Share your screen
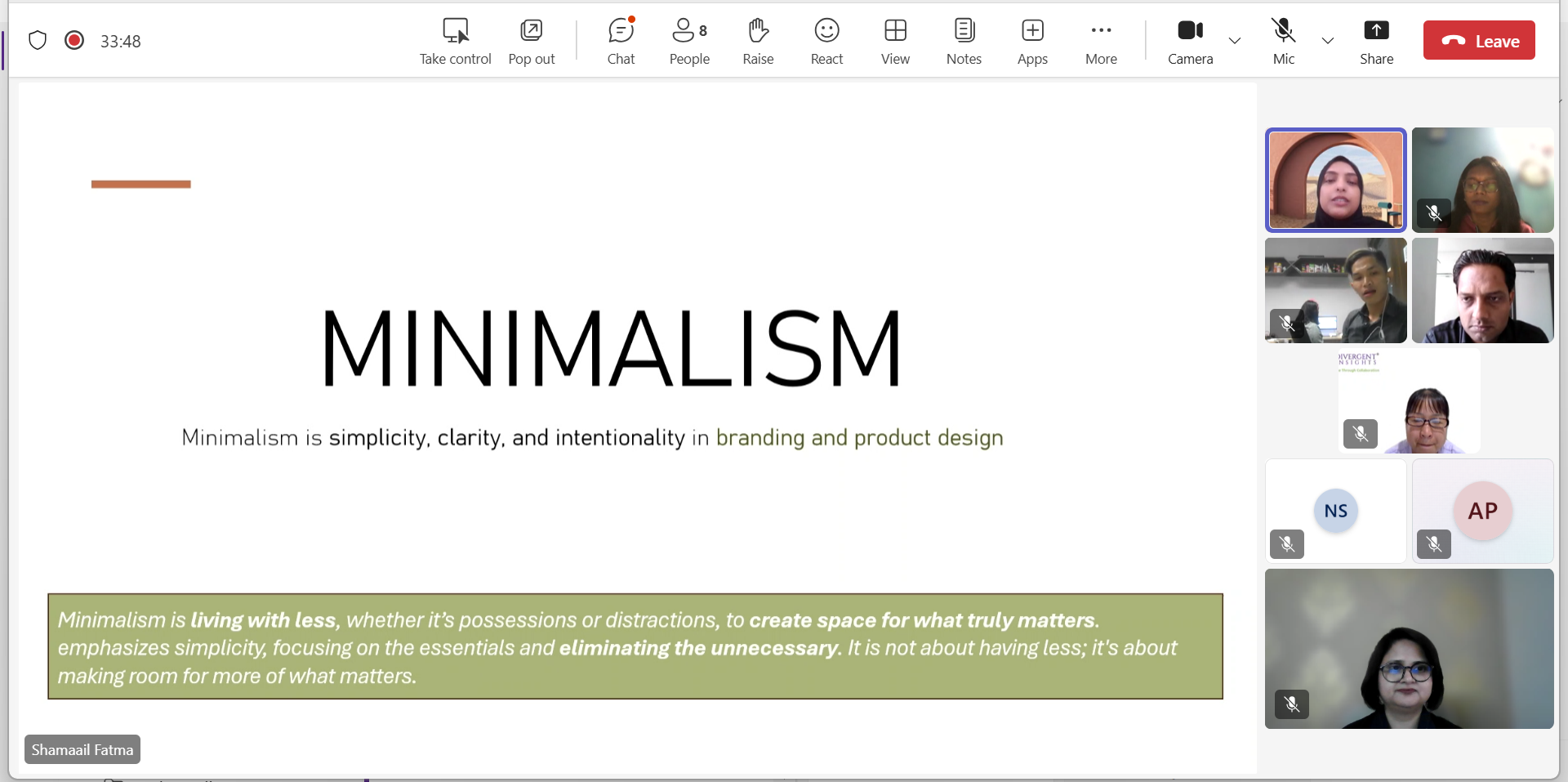Image resolution: width=1568 pixels, height=782 pixels. coord(1376,42)
